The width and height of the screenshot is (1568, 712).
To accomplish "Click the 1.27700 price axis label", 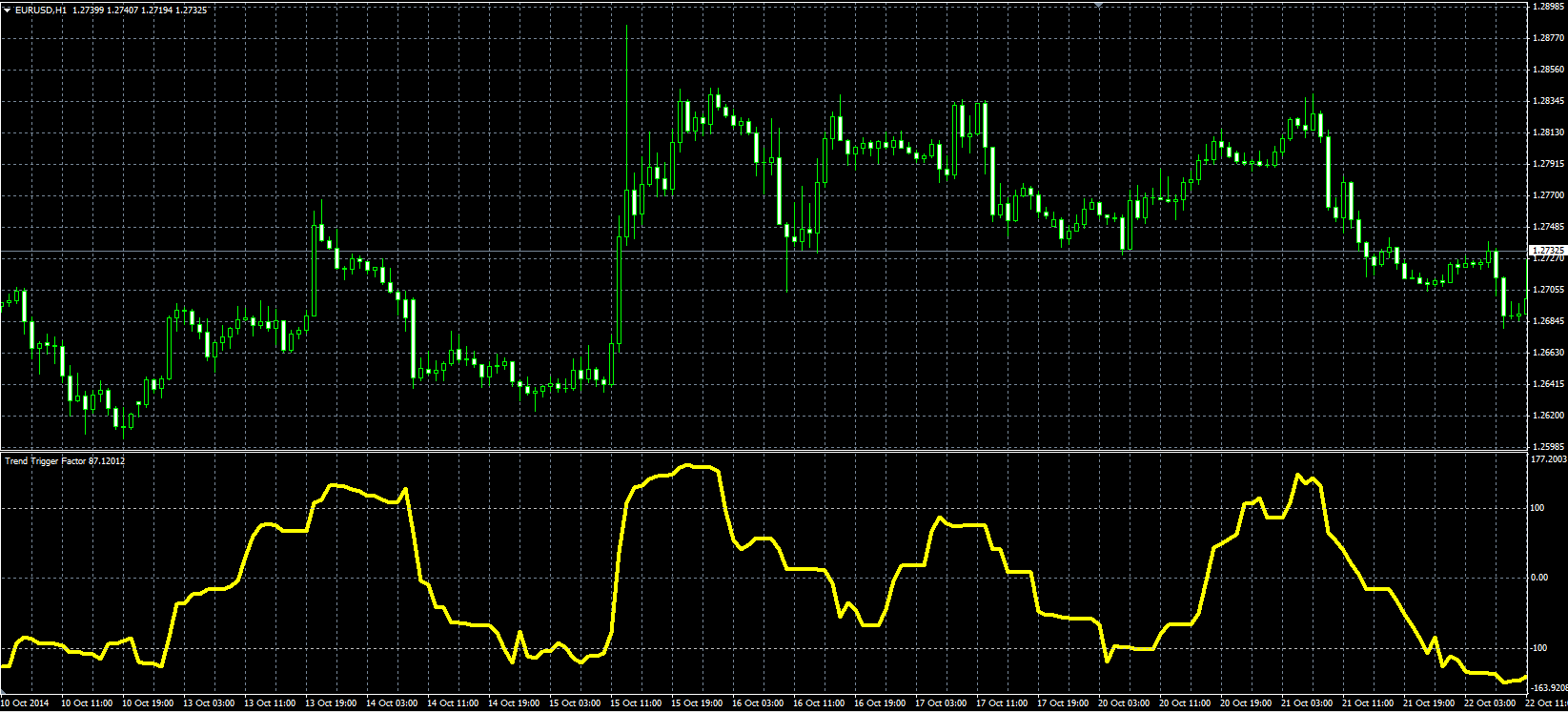I will click(1549, 195).
